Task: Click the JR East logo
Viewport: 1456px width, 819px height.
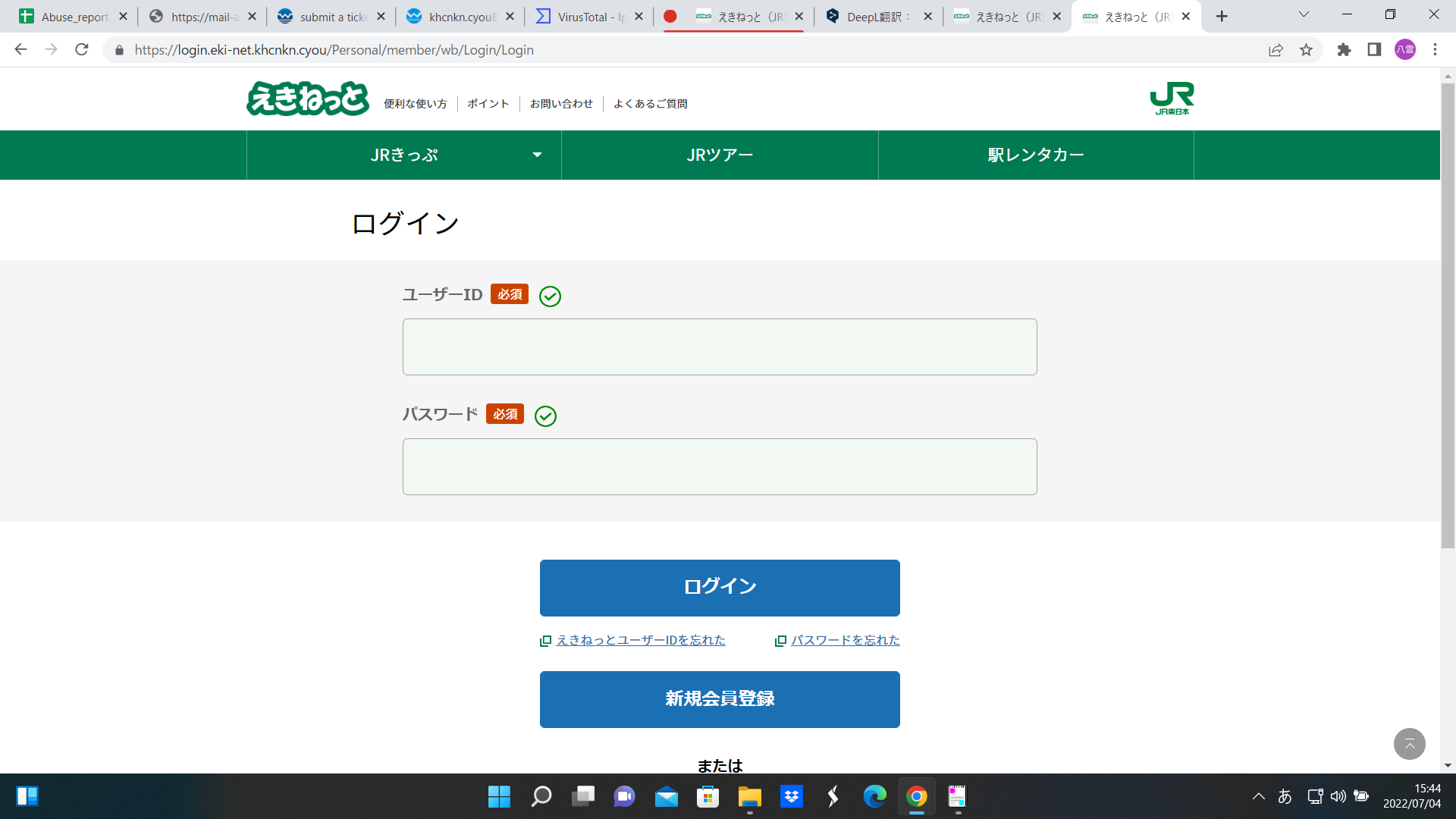Action: point(1172,99)
